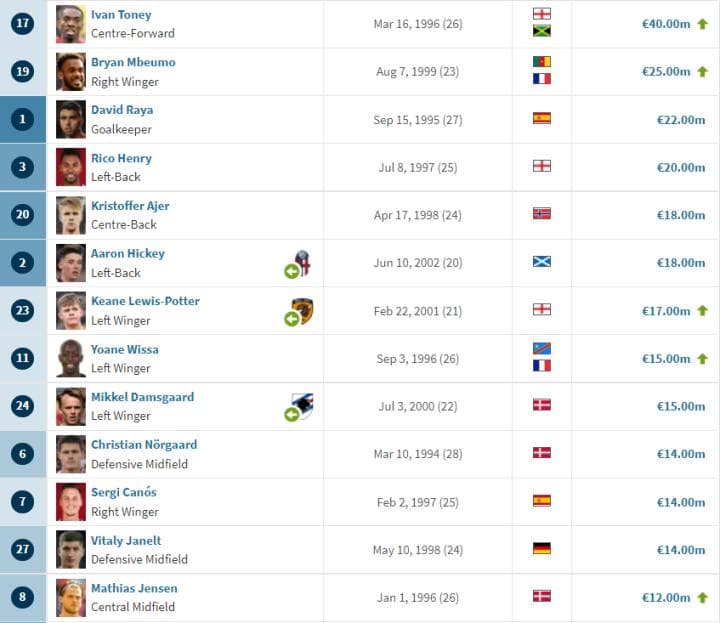Open David Raya market value €22.00m
This screenshot has height=623, width=720.
tap(681, 120)
